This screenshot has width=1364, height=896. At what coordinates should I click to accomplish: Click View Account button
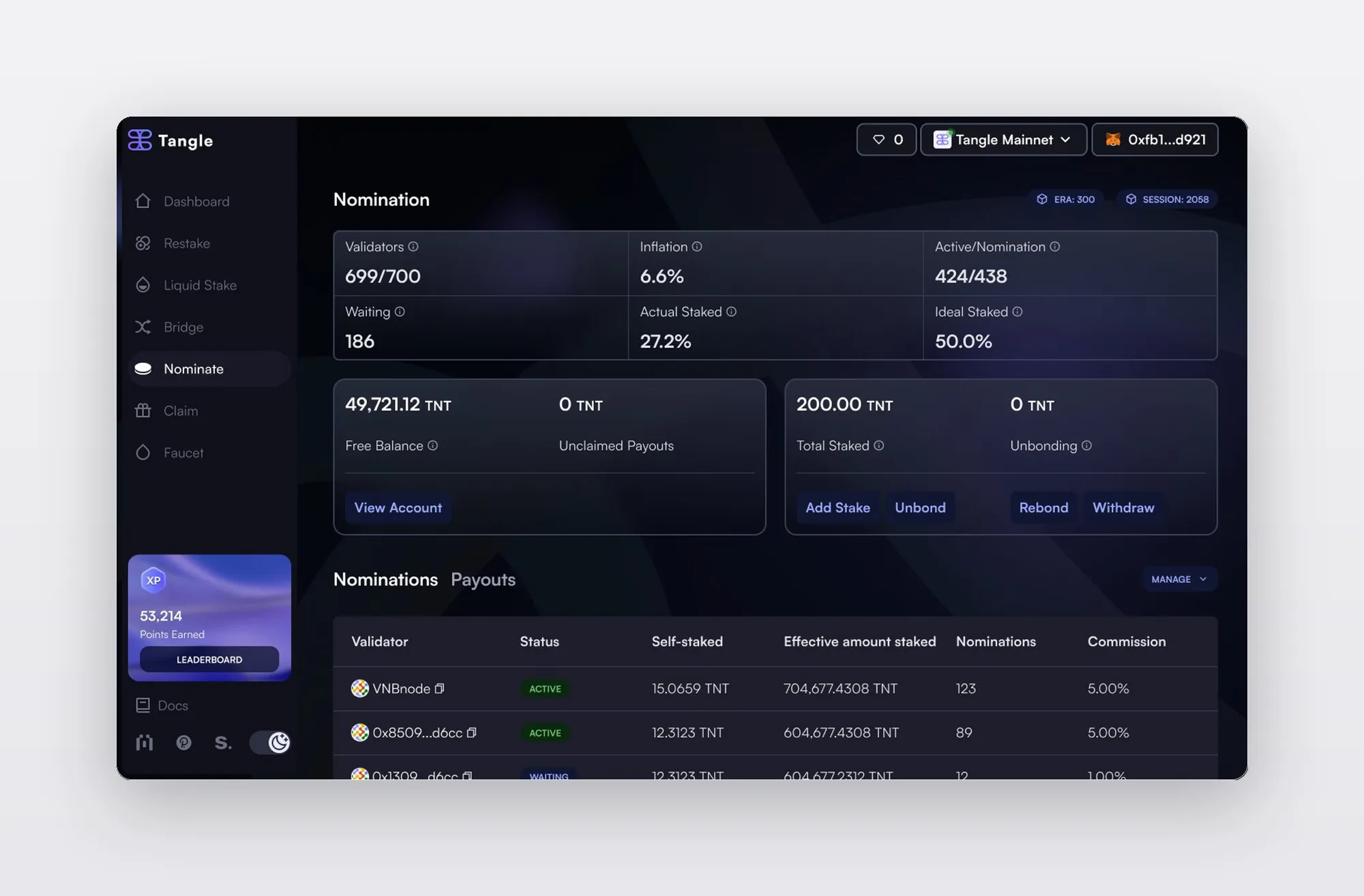[398, 508]
